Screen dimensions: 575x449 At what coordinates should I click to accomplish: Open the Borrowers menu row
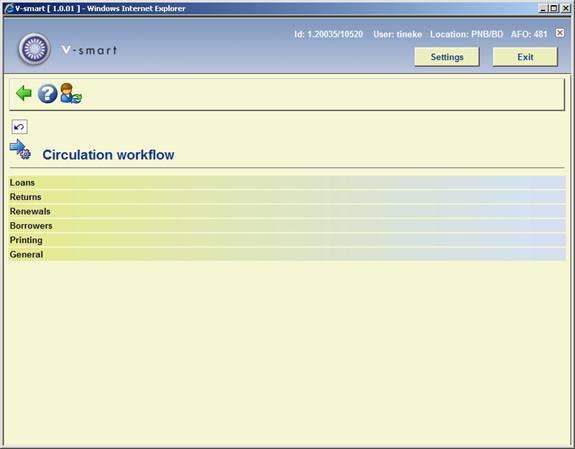[287, 226]
